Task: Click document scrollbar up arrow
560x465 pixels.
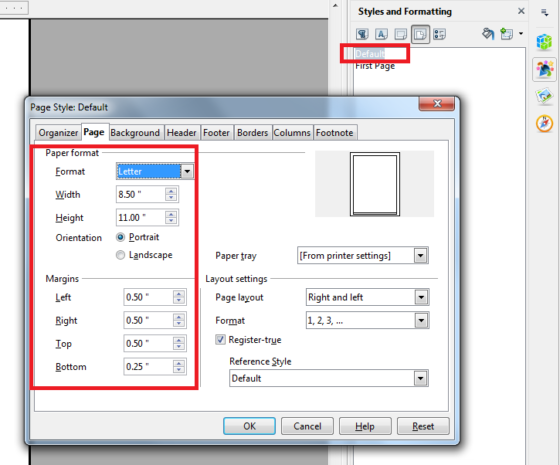Action: point(335,6)
